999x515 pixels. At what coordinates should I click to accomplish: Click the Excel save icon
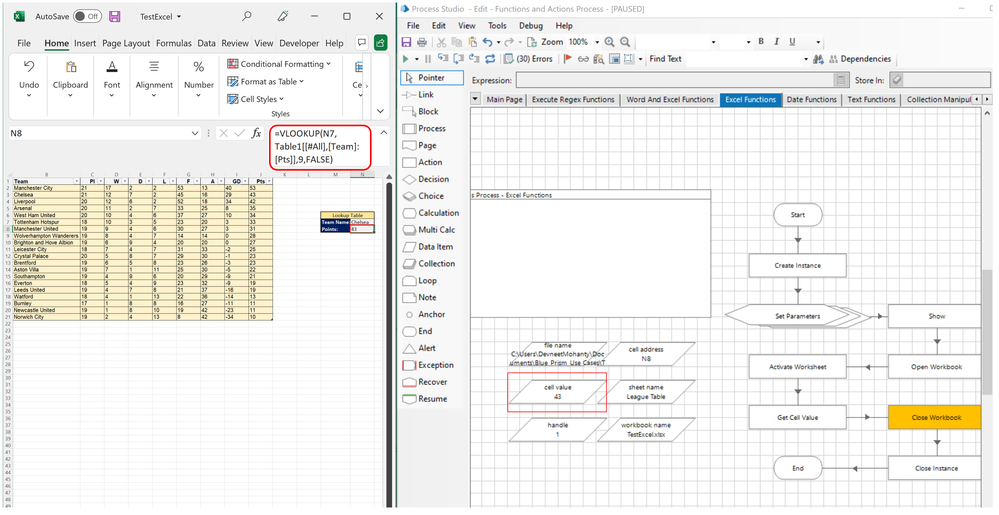click(x=115, y=17)
